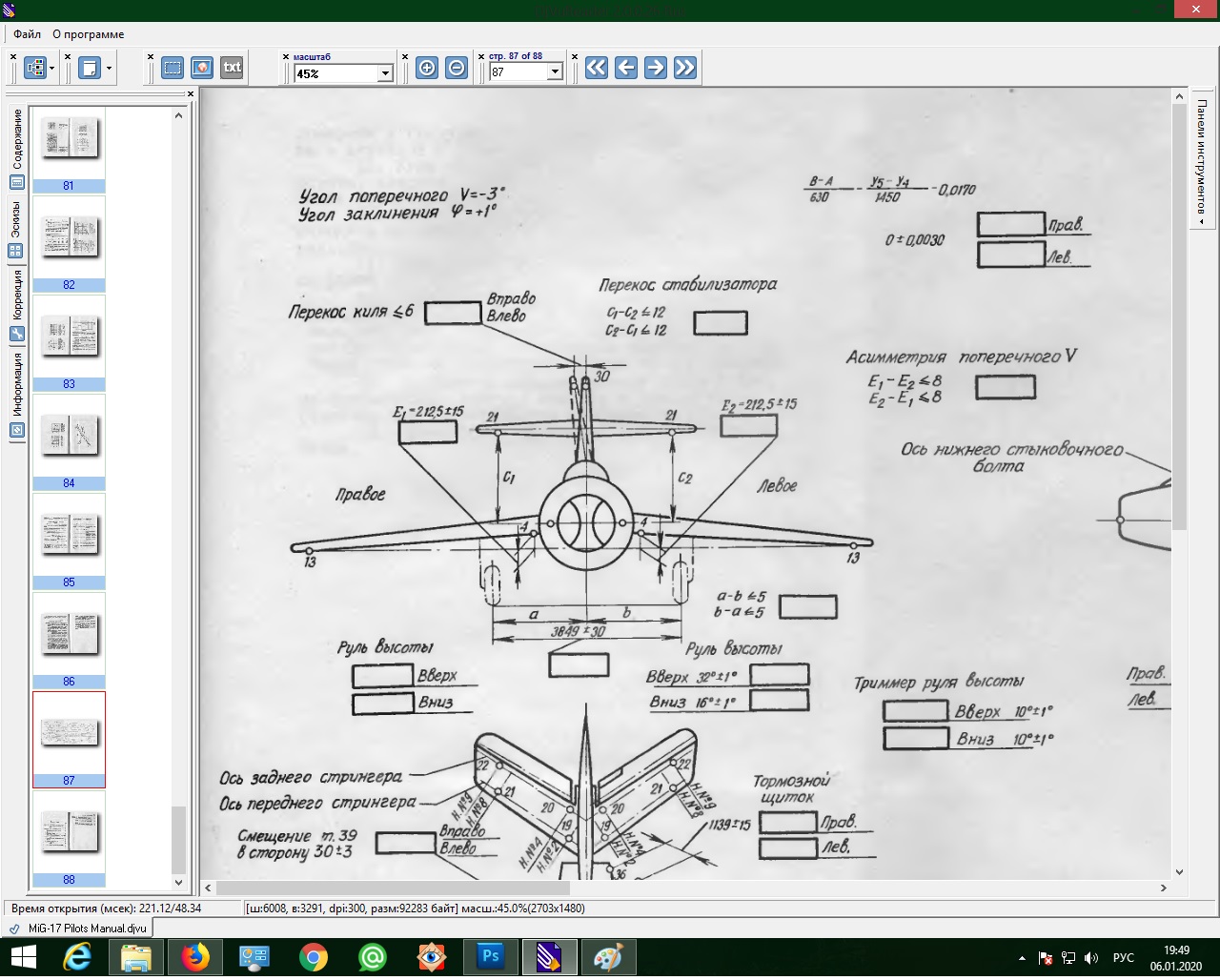Click the zoom out magnifier button

coord(457,68)
